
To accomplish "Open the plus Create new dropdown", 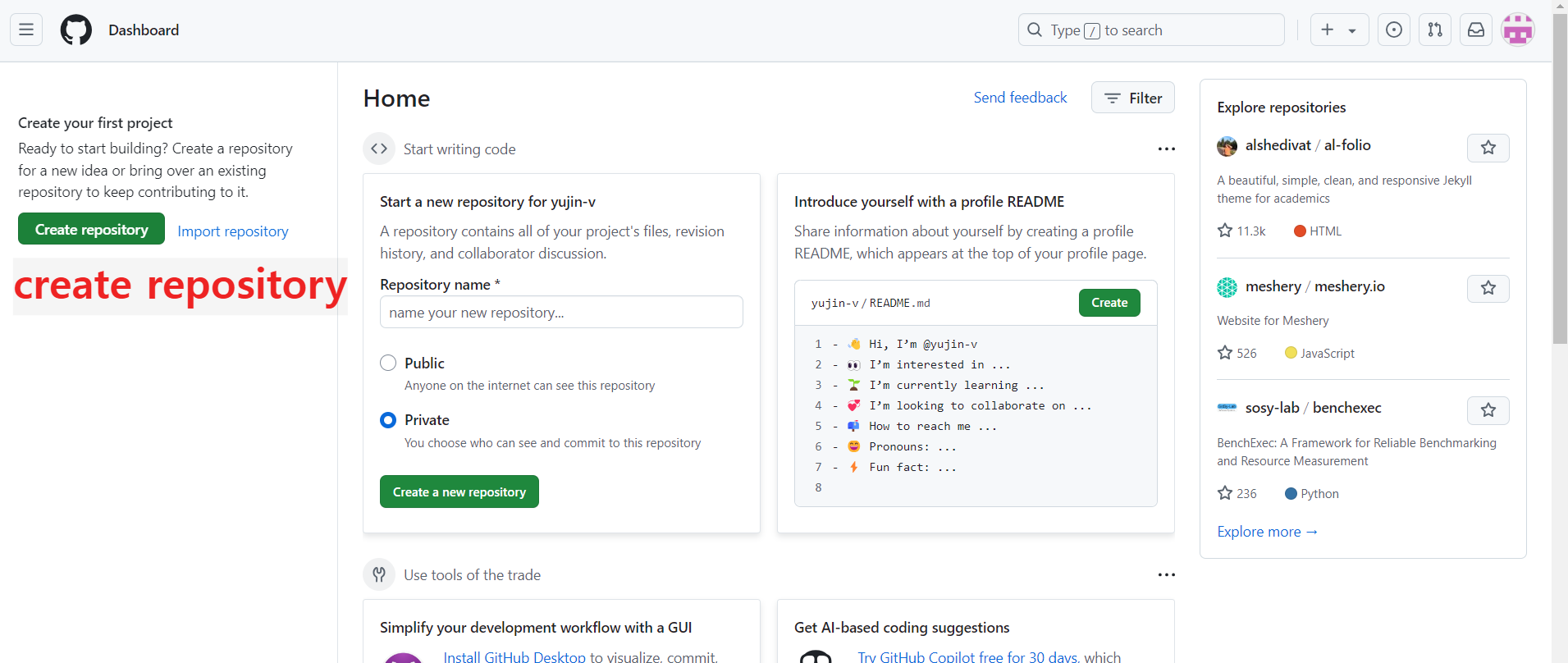I will coord(1339,30).
